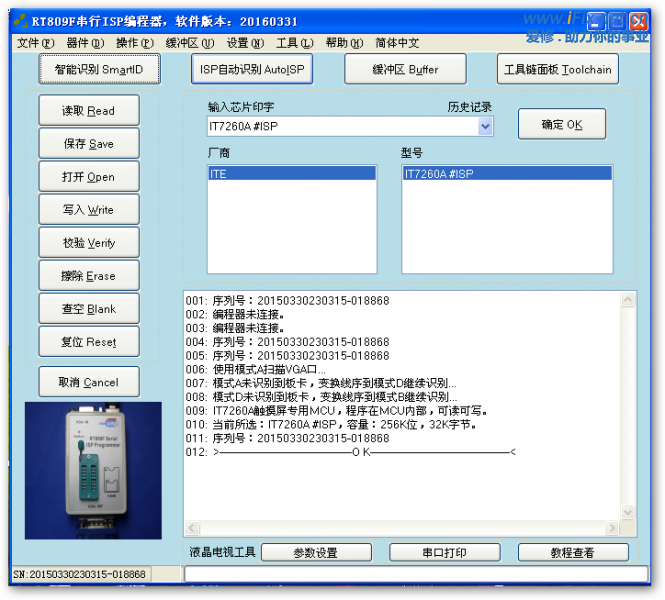Erase chip with 擦除 Erase

(x=89, y=276)
